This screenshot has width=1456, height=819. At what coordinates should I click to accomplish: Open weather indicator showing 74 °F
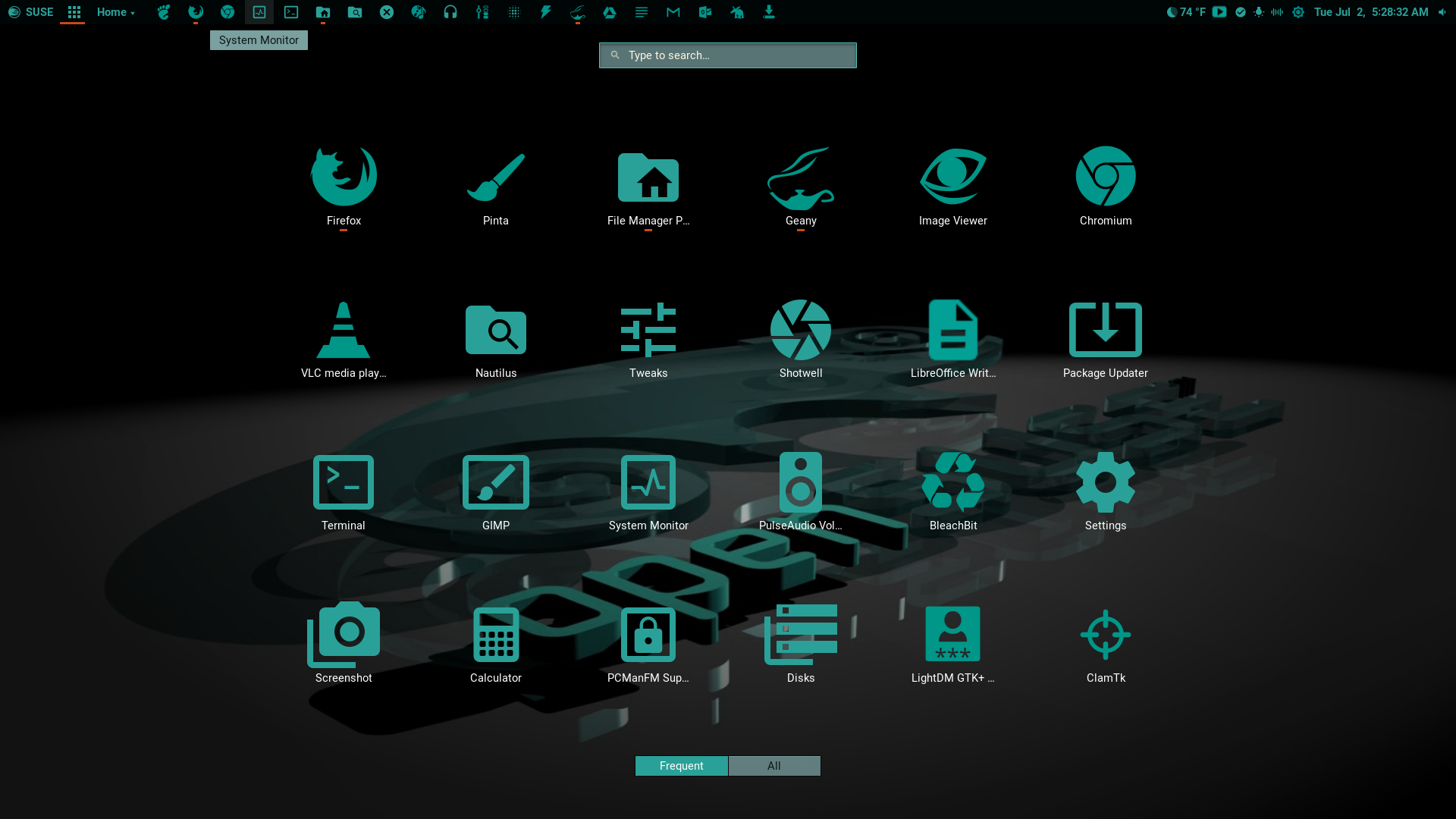pos(1186,12)
